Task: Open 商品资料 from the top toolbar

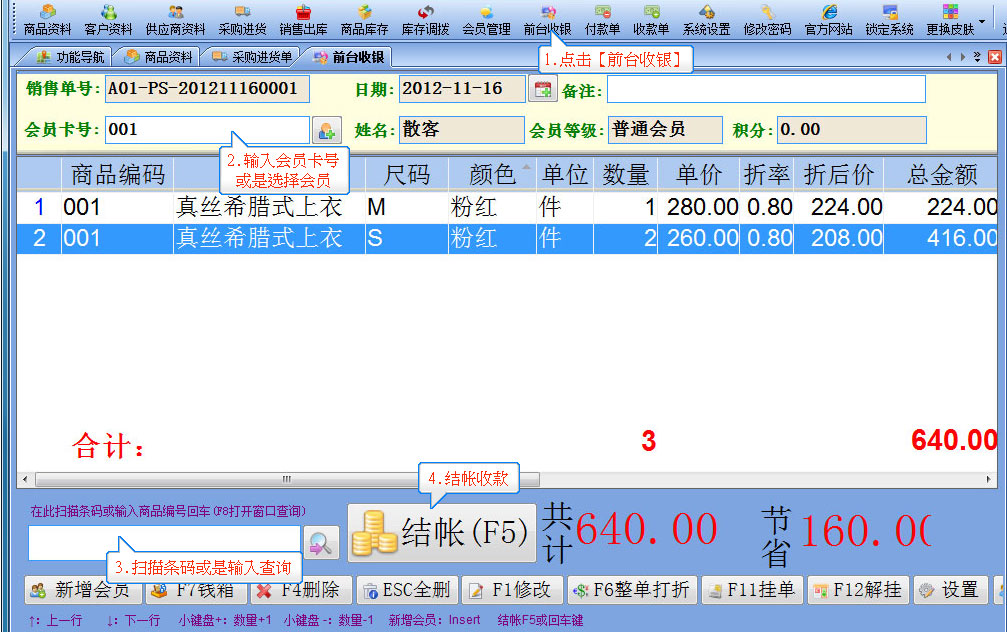Action: pyautogui.click(x=47, y=19)
